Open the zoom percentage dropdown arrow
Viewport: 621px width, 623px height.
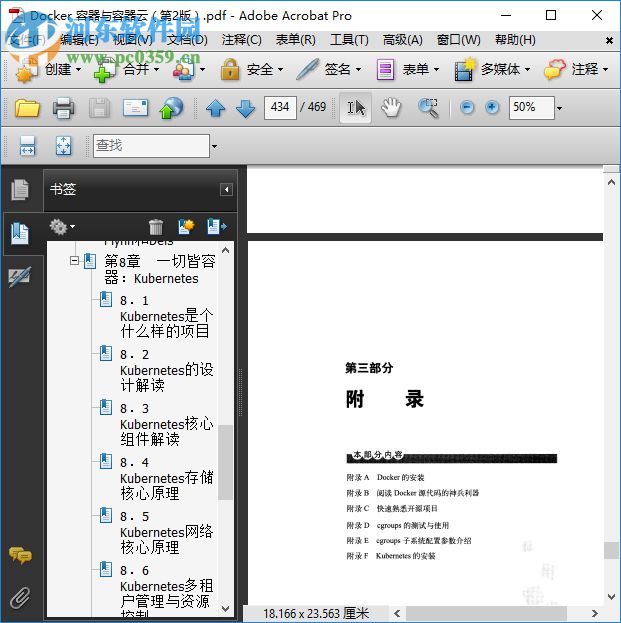tap(559, 108)
